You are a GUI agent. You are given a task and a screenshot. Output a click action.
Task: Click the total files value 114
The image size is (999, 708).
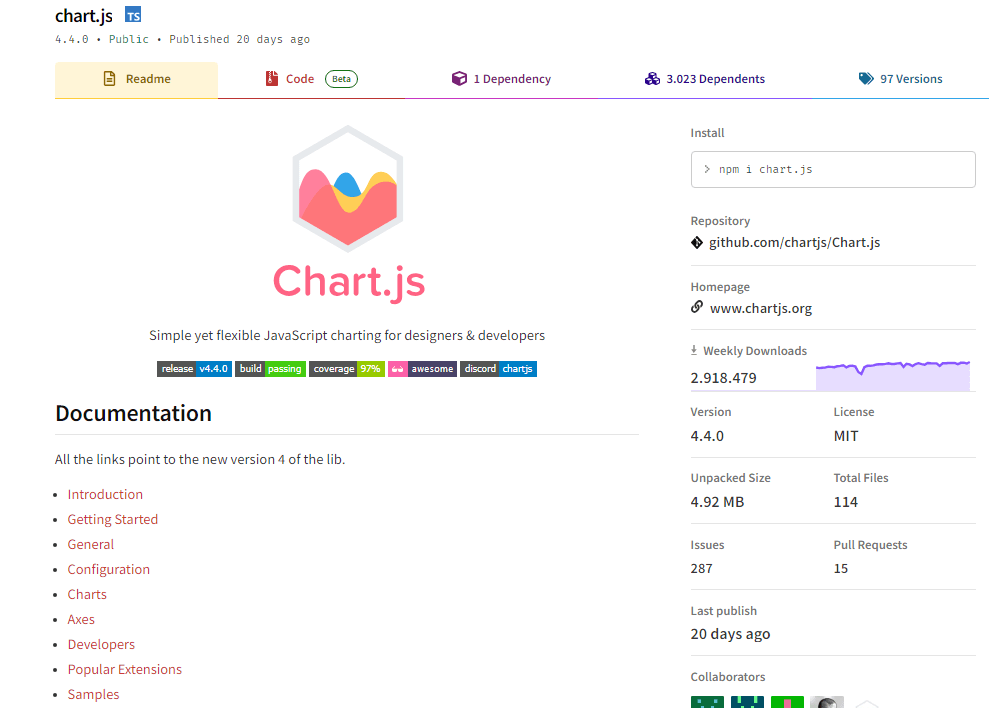tap(845, 502)
